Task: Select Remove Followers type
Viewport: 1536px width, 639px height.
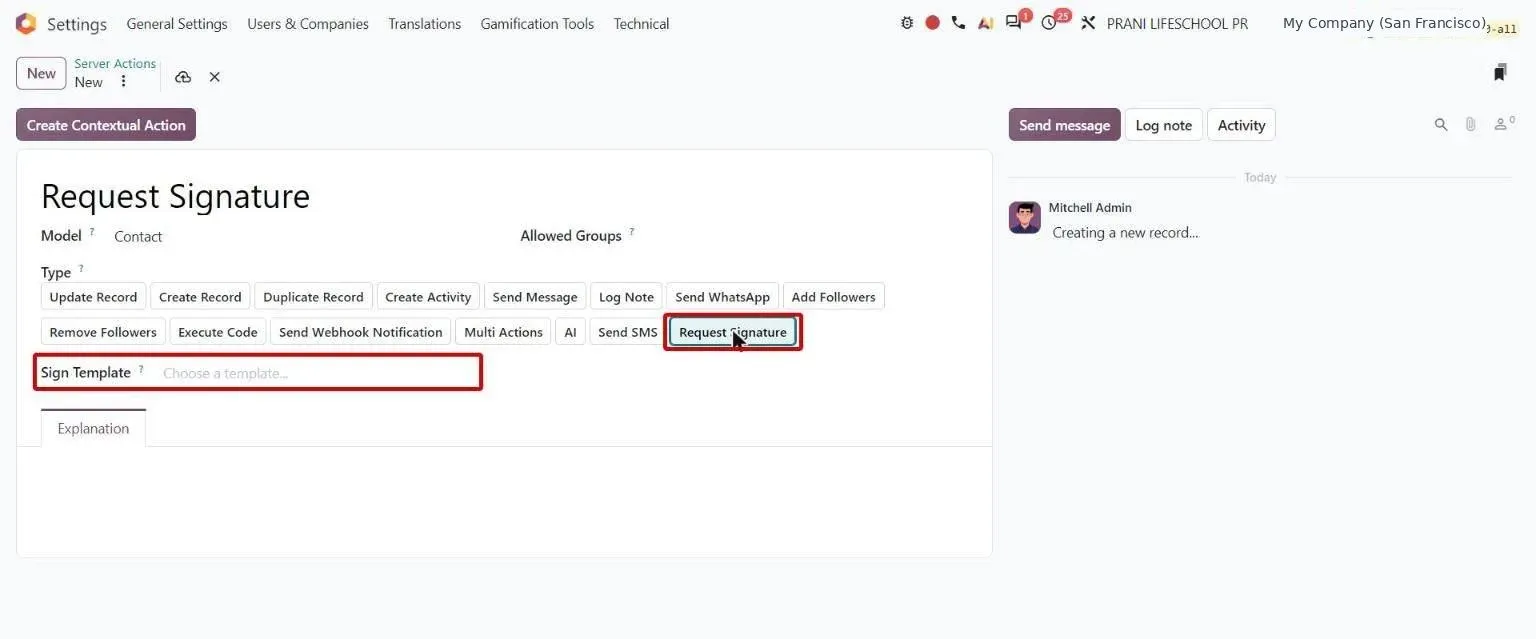Action: point(103,332)
